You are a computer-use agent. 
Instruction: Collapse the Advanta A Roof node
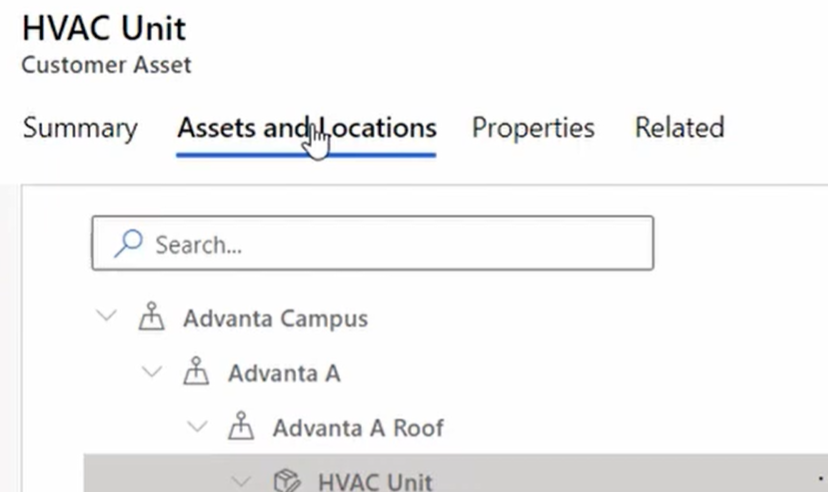coord(197,426)
